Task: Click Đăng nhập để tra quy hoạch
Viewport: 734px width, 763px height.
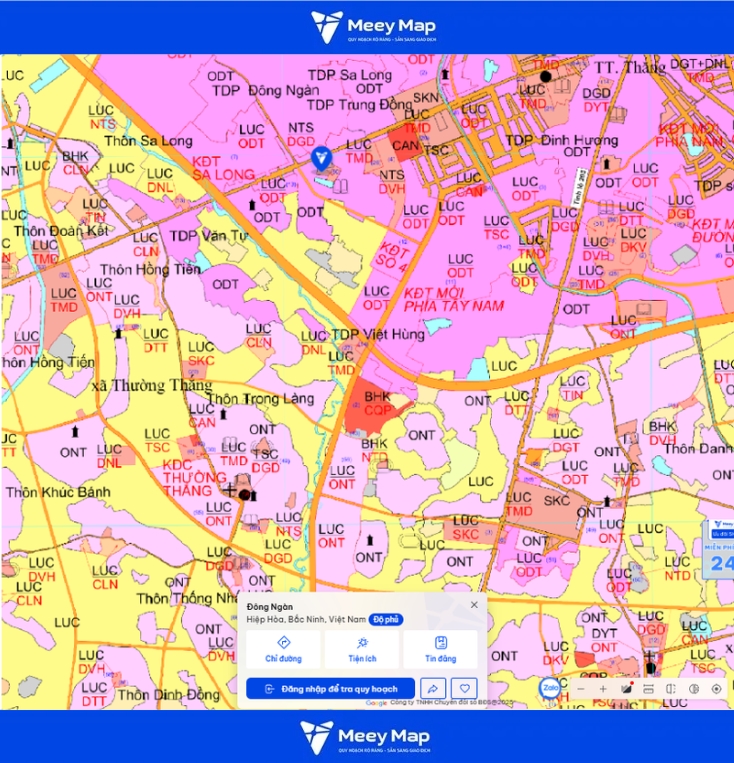Action: click(x=330, y=689)
